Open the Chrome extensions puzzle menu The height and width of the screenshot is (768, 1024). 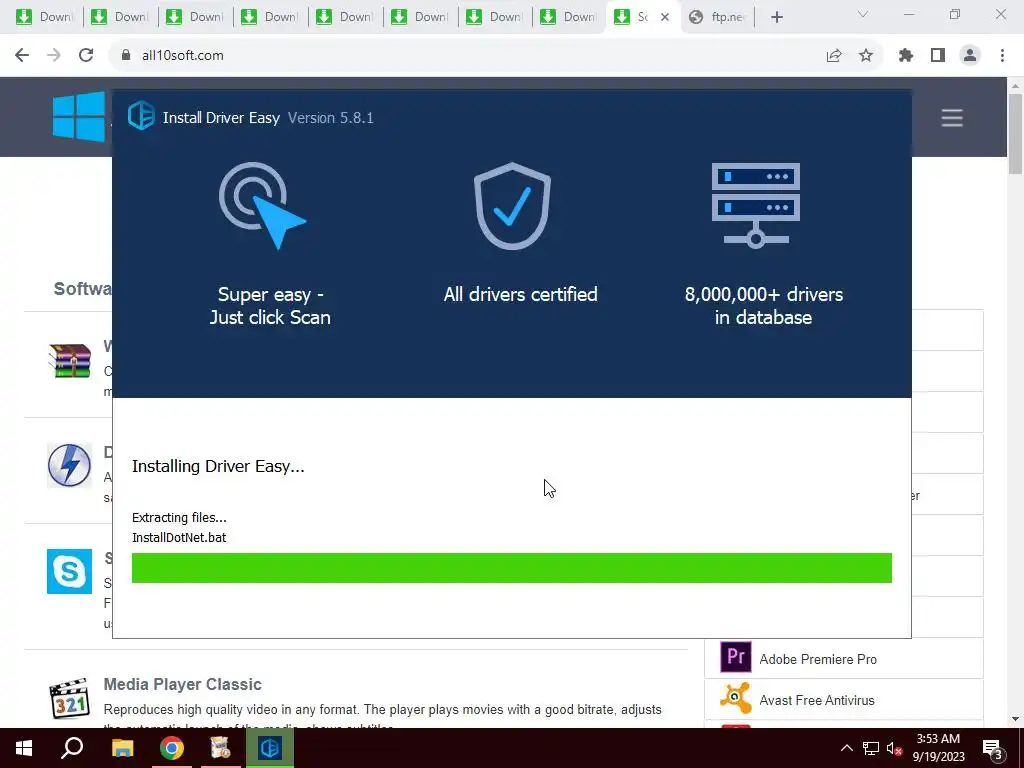906,56
